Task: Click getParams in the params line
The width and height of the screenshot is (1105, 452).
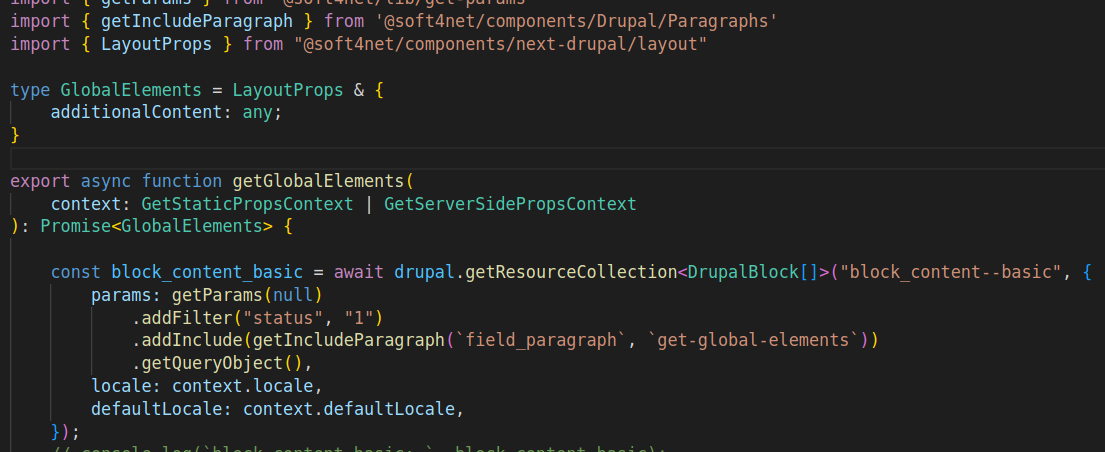Action: point(217,295)
